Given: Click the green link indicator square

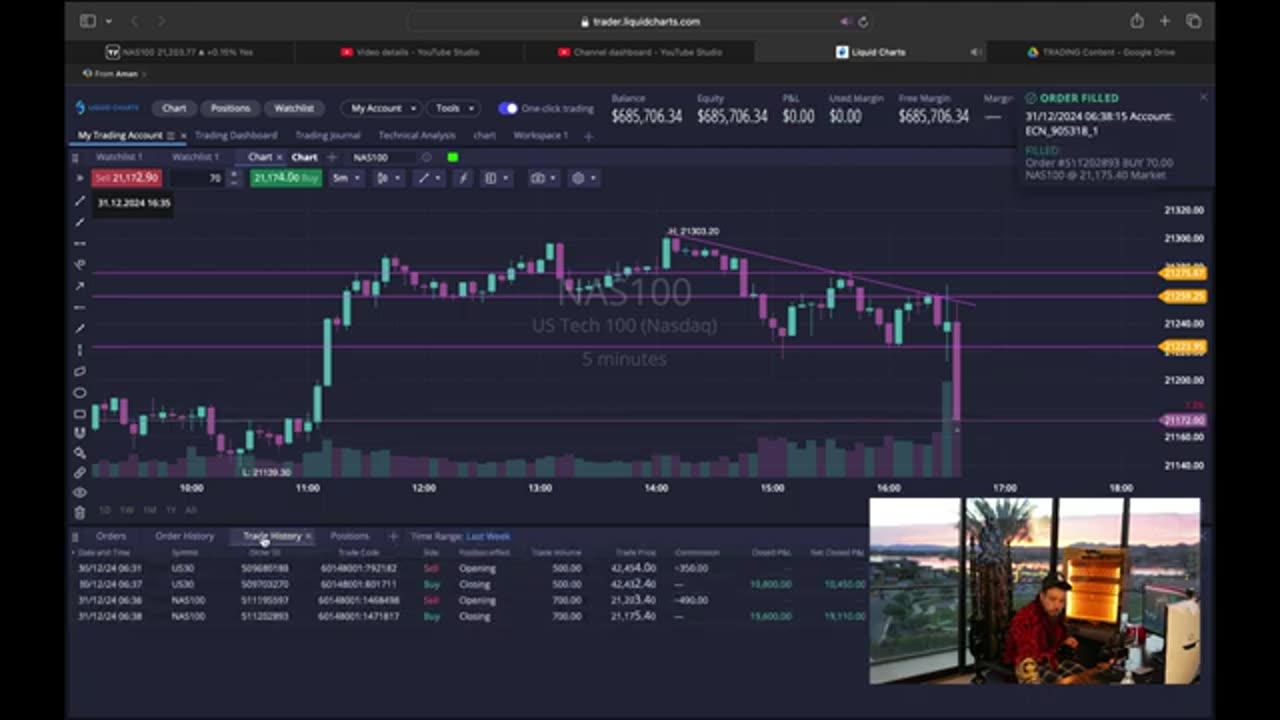Looking at the screenshot, I should coord(453,157).
